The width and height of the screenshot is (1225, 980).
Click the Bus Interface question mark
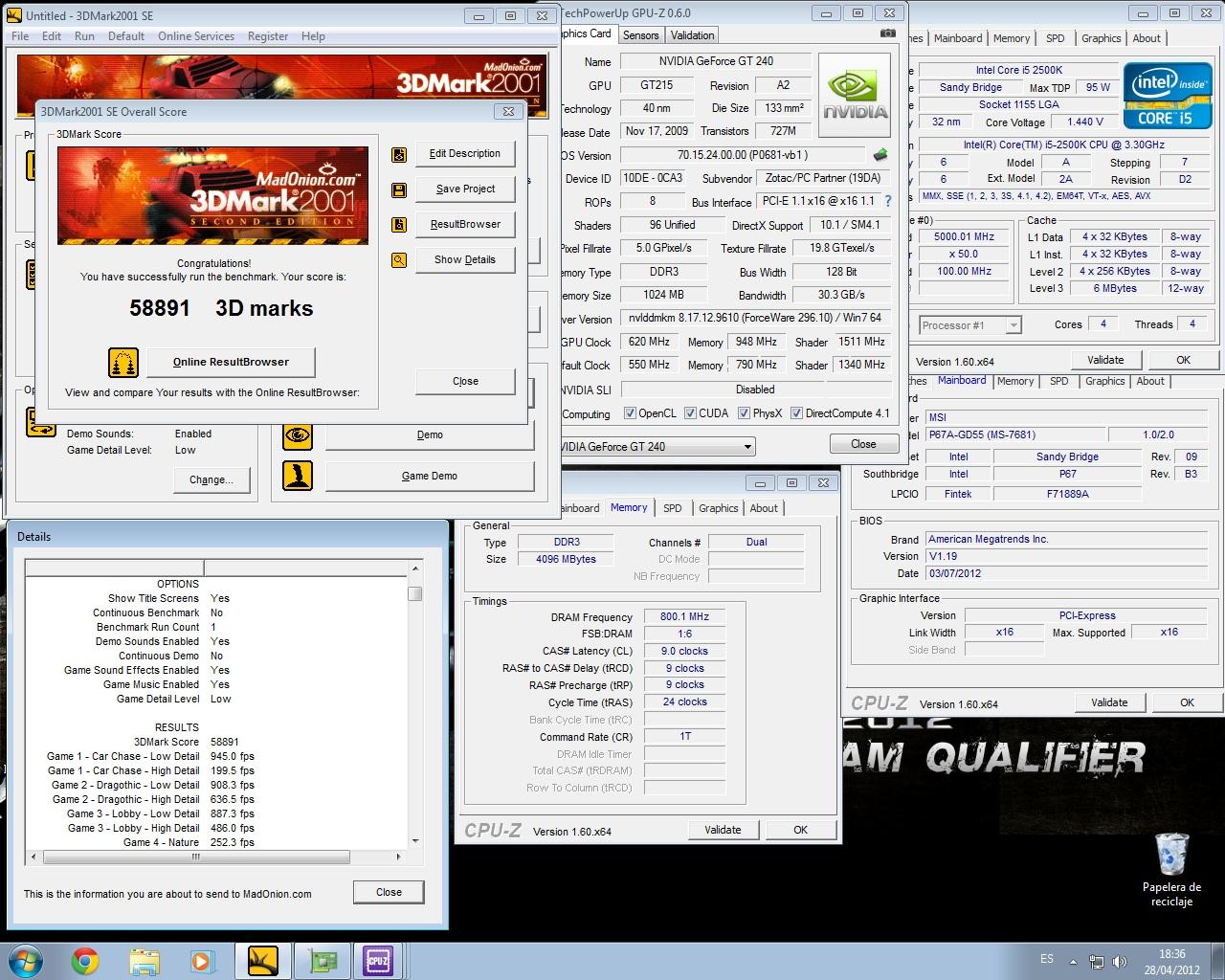(x=888, y=202)
